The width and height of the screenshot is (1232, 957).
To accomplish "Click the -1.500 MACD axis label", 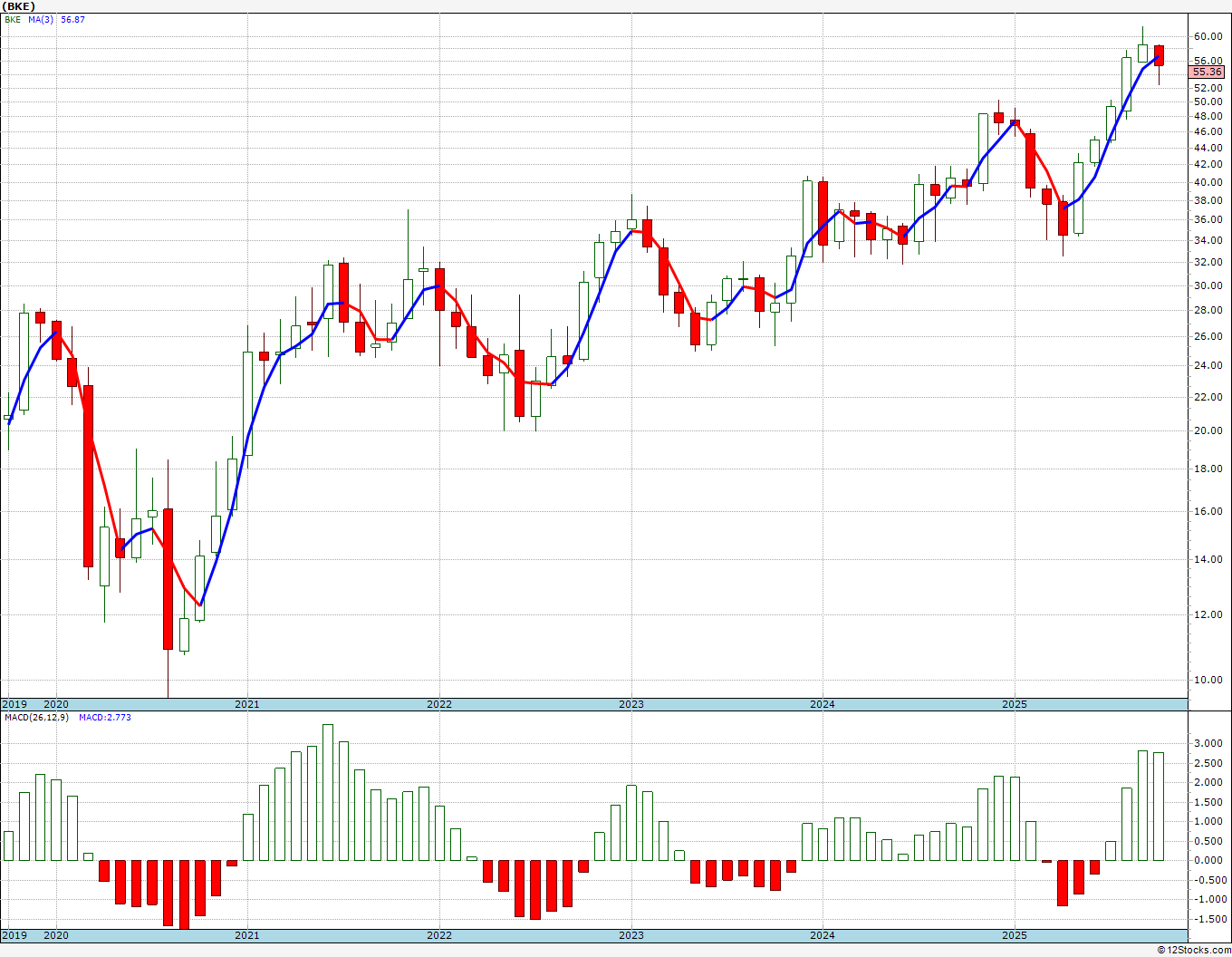I will 1208,919.
